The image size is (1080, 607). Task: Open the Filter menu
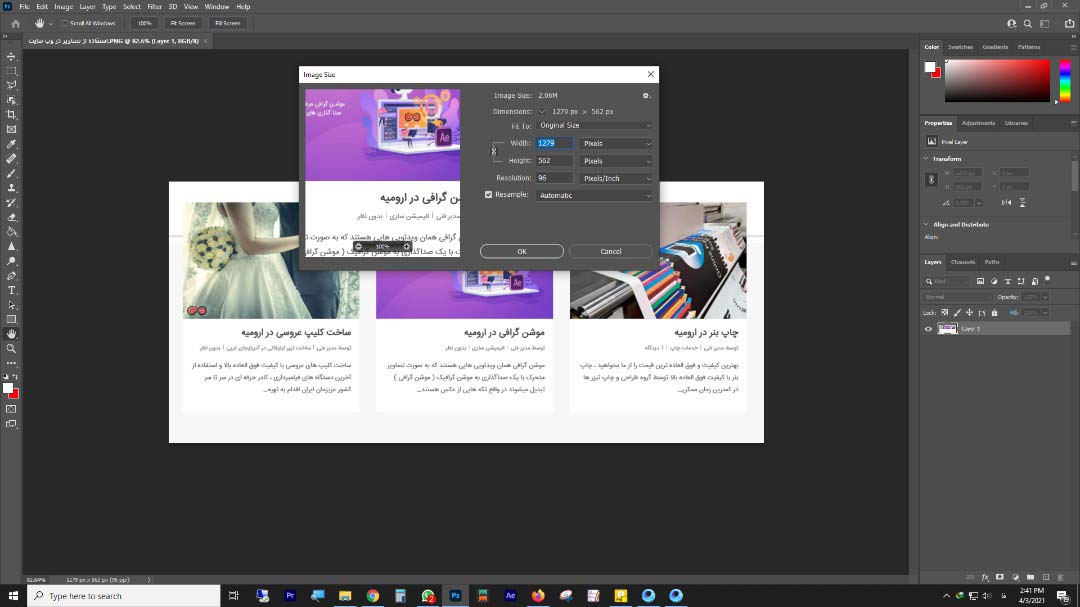click(154, 7)
